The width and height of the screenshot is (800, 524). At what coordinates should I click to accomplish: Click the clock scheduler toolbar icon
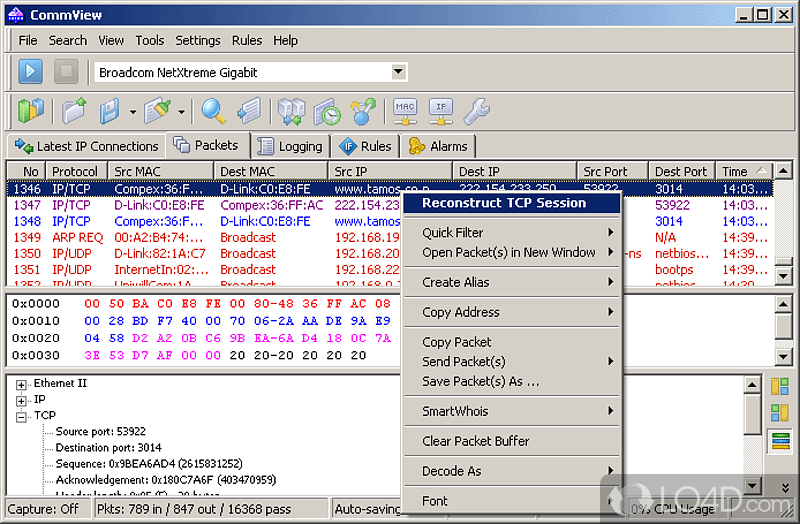click(x=327, y=110)
